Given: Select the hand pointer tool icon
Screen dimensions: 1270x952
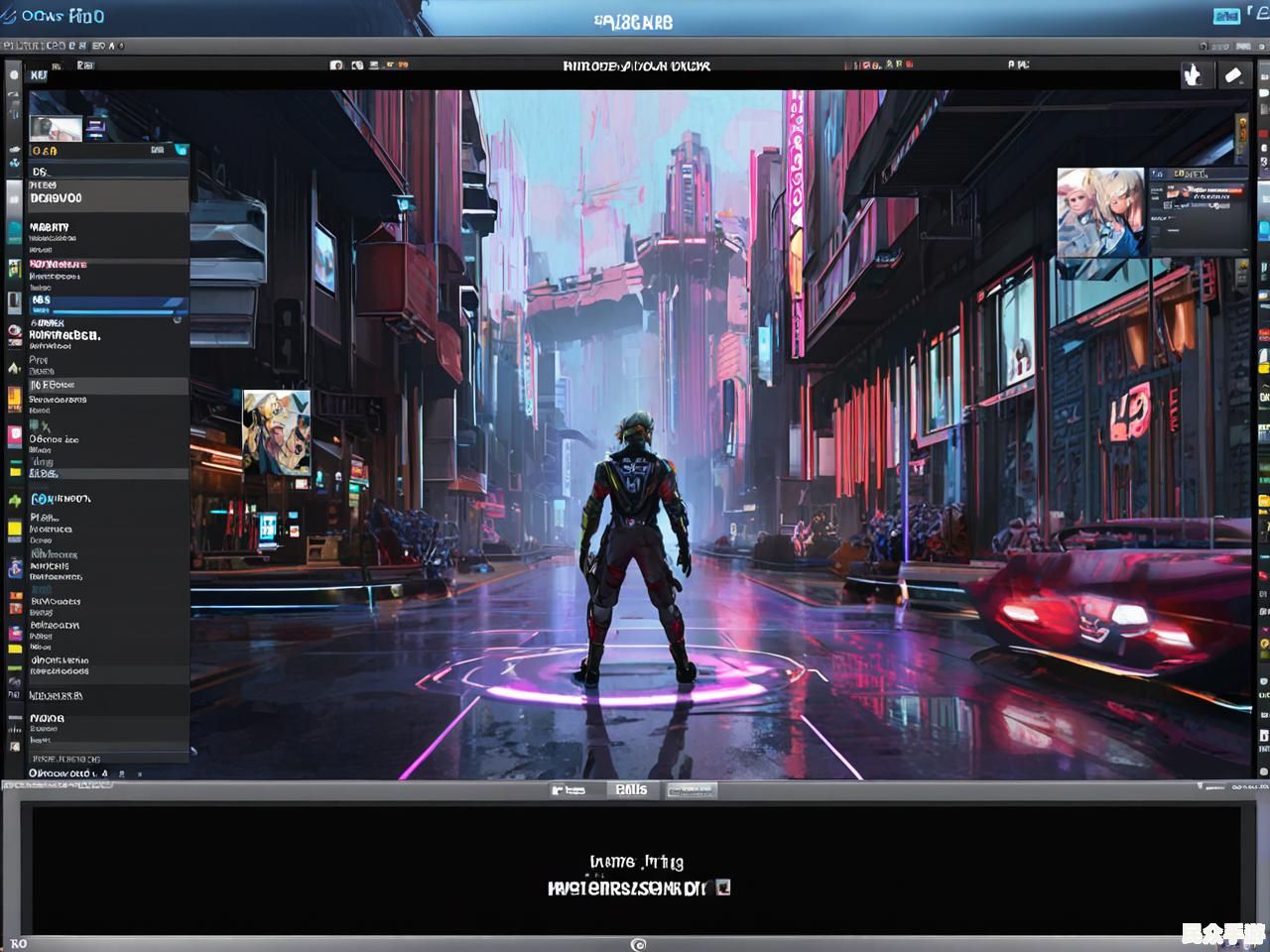Looking at the screenshot, I should click(x=1193, y=75).
